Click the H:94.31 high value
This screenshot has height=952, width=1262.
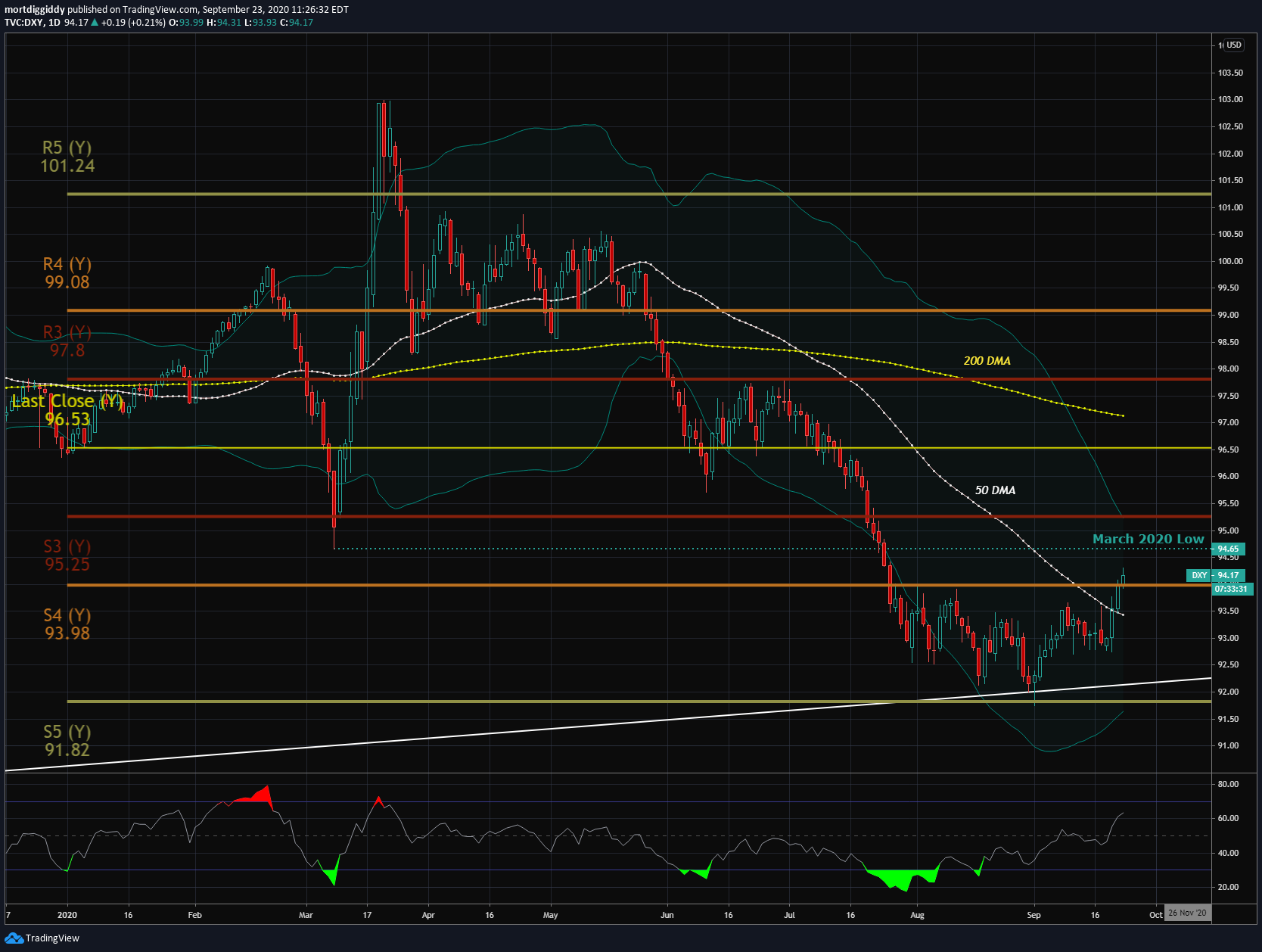click(224, 23)
